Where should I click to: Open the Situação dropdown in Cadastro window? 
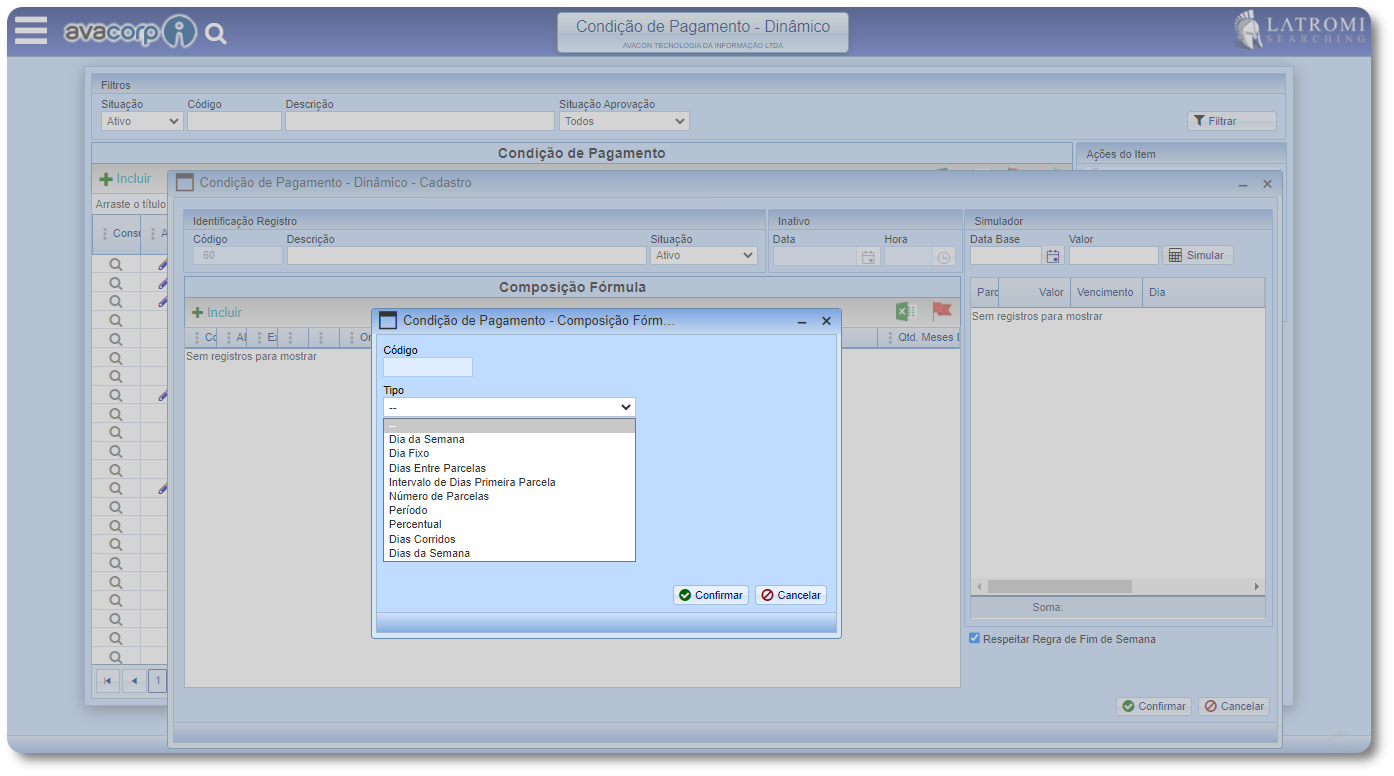(x=703, y=256)
